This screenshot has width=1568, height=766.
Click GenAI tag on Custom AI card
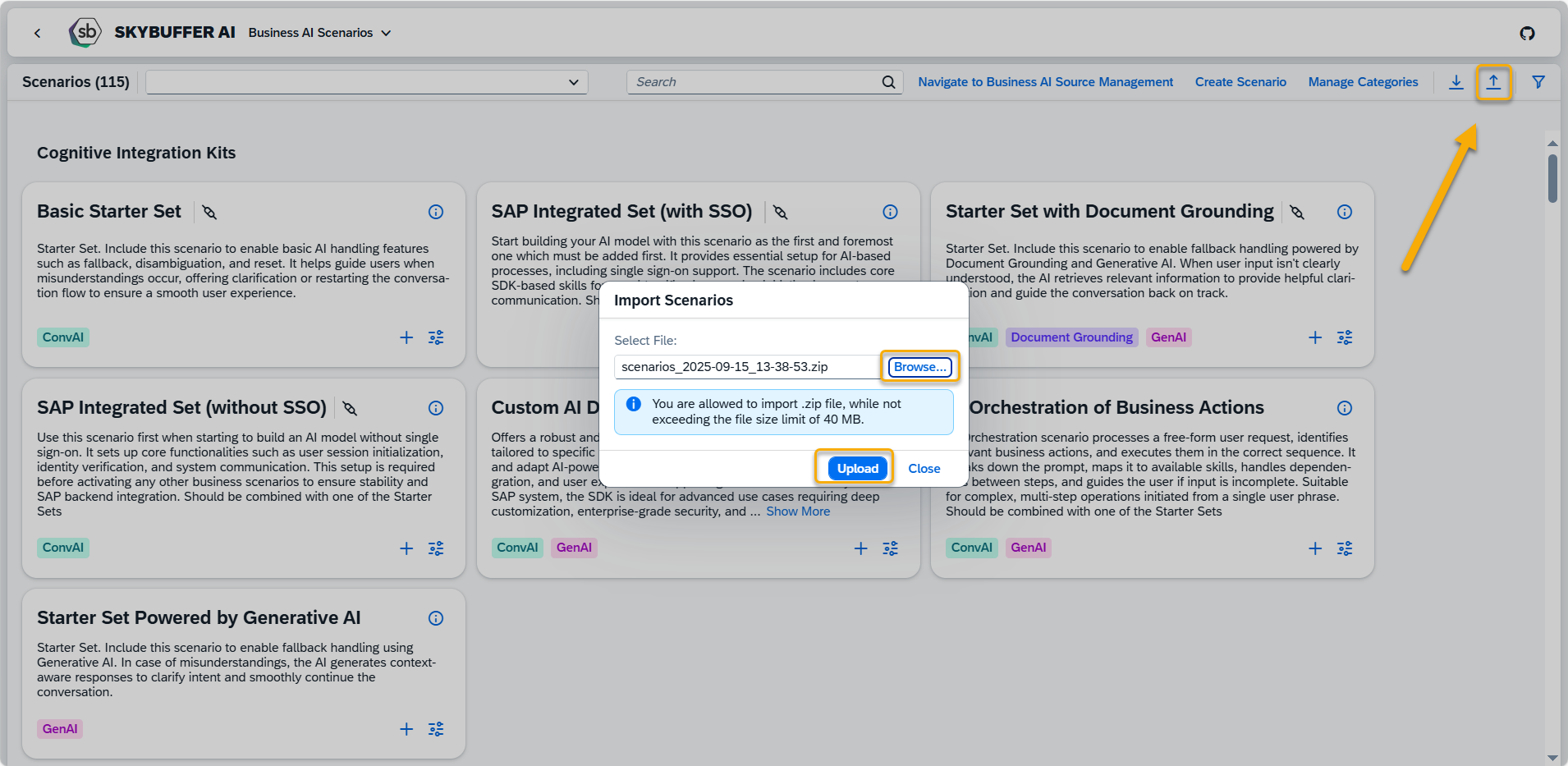[x=574, y=548]
